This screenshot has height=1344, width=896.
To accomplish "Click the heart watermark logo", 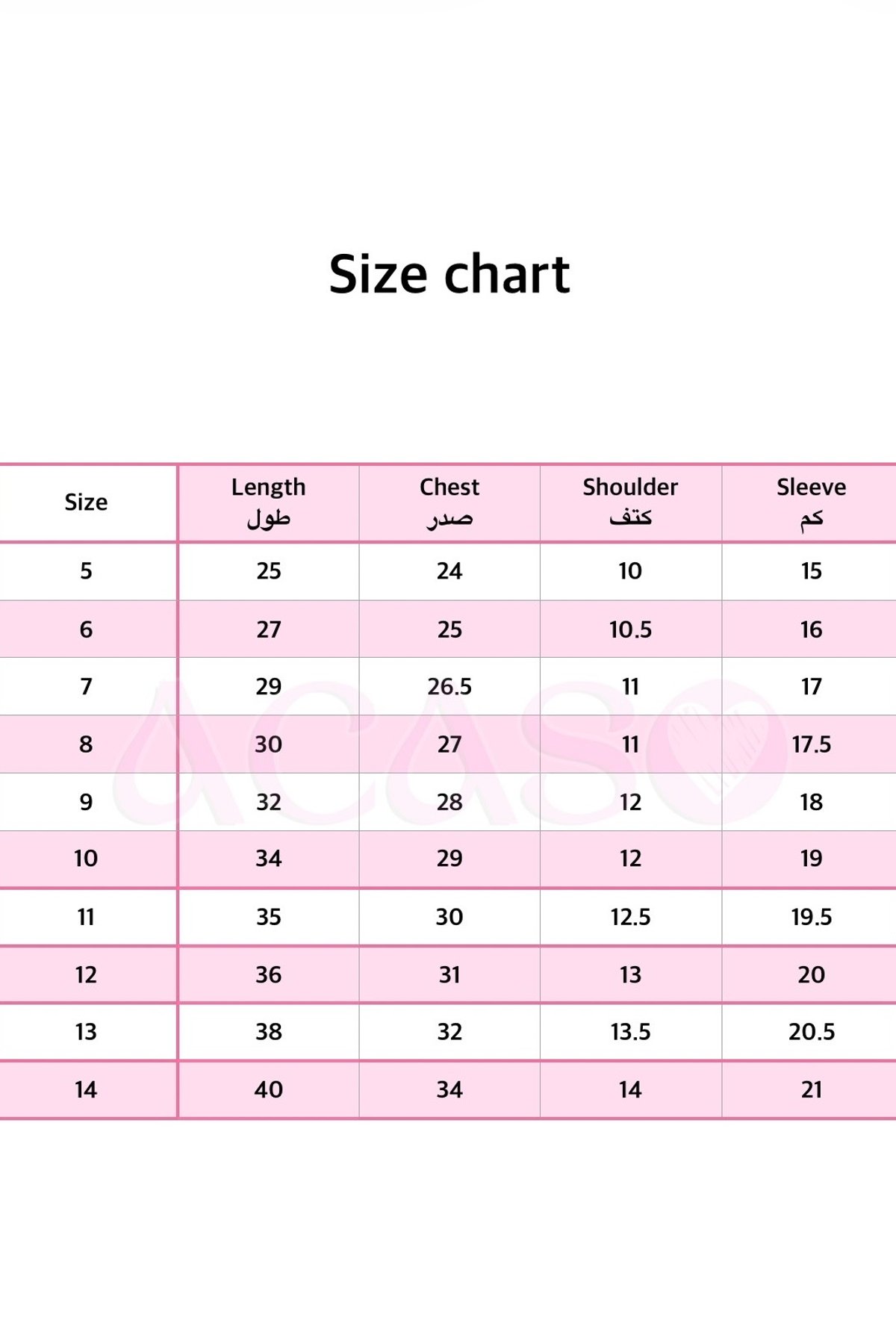I will (x=718, y=752).
